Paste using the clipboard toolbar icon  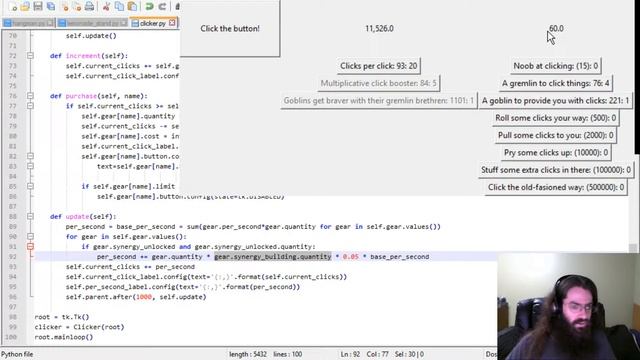pos(132,6)
